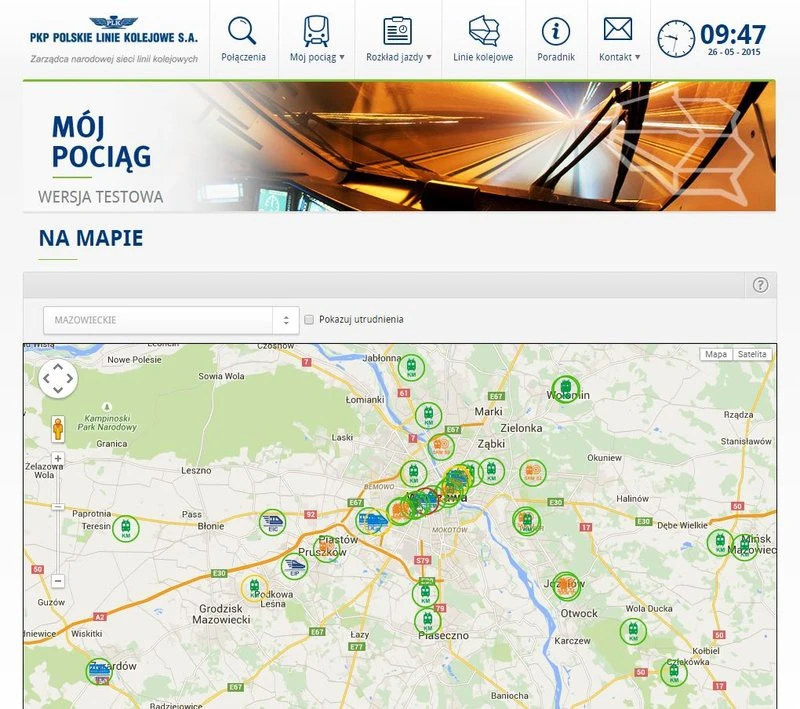Click the date 26 - 05 - 2015
Viewport: 800px width, 709px height.
click(734, 52)
